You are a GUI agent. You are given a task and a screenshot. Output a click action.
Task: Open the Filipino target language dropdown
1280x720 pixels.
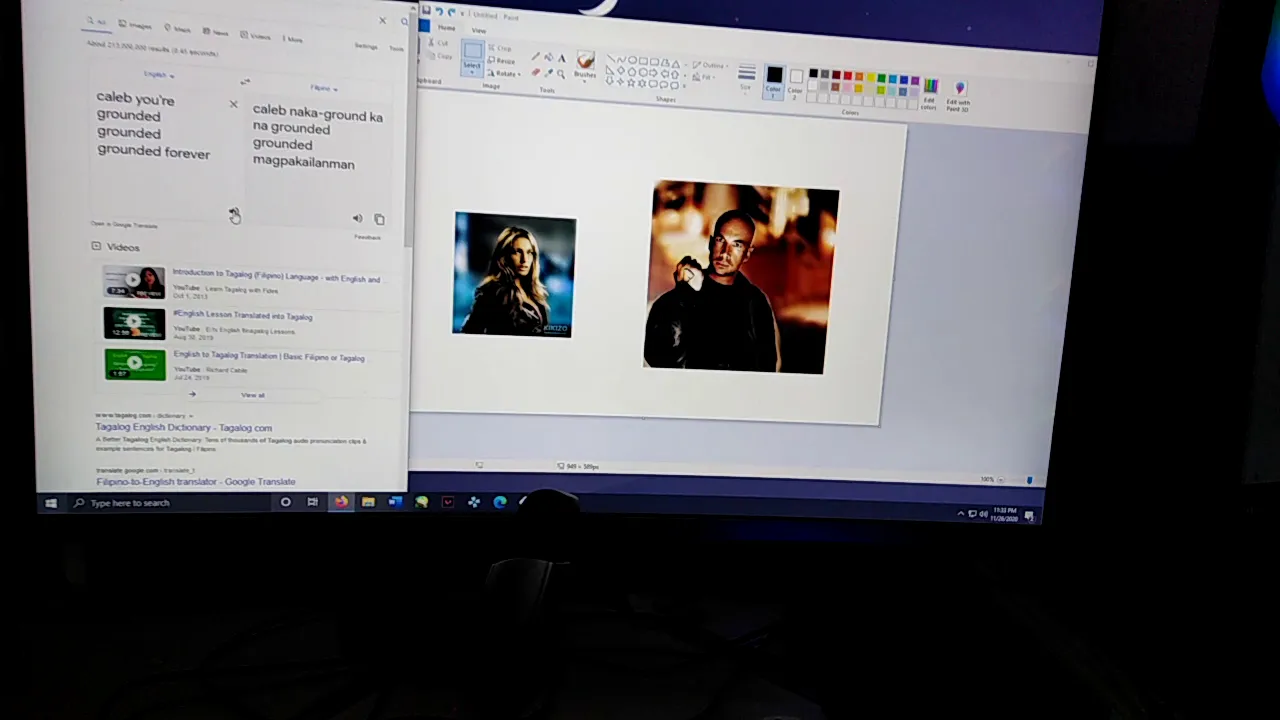(324, 88)
